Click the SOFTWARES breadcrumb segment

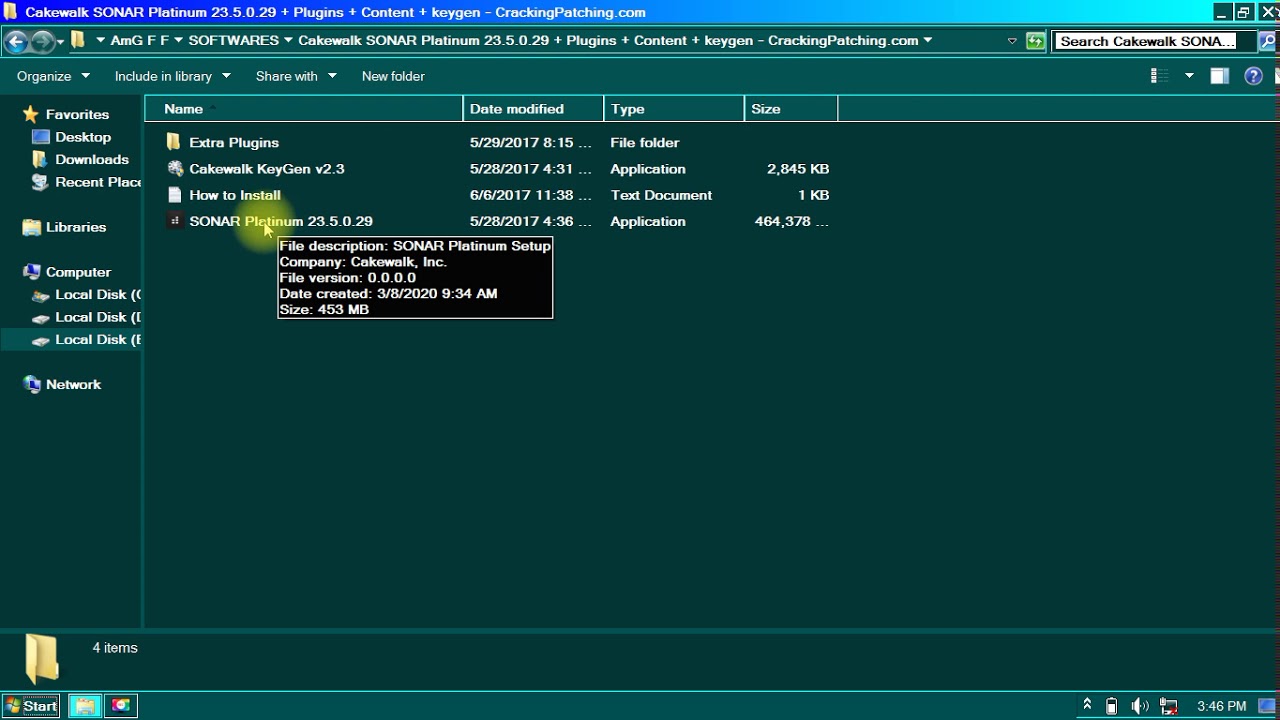[233, 41]
